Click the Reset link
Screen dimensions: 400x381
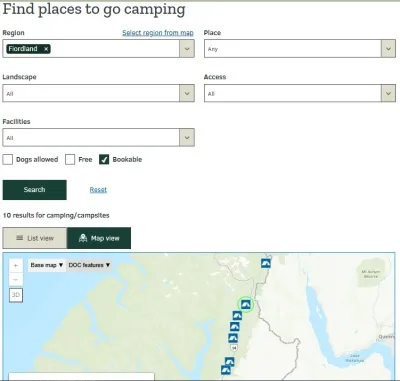tap(98, 190)
